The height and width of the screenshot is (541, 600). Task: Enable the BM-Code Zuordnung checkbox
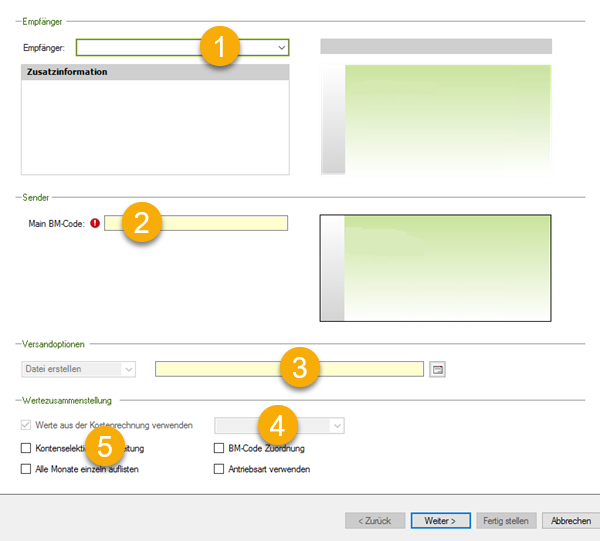tap(220, 449)
